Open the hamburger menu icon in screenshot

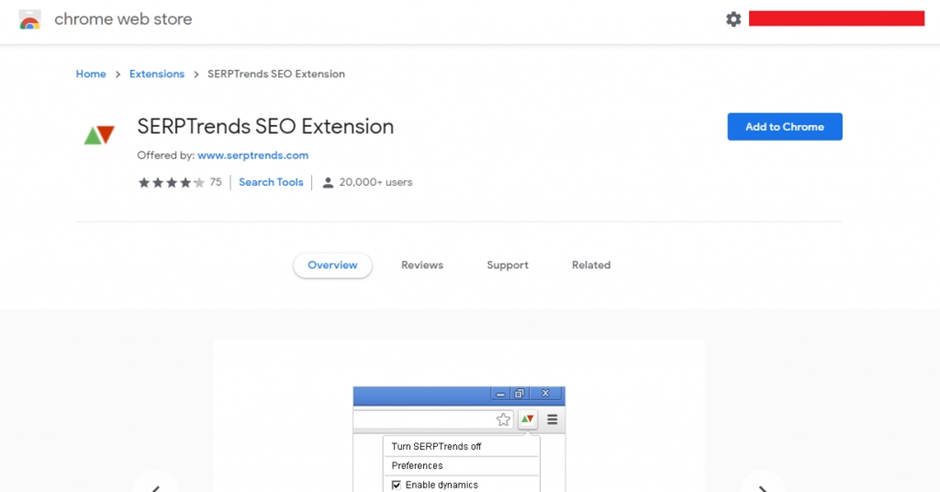552,419
